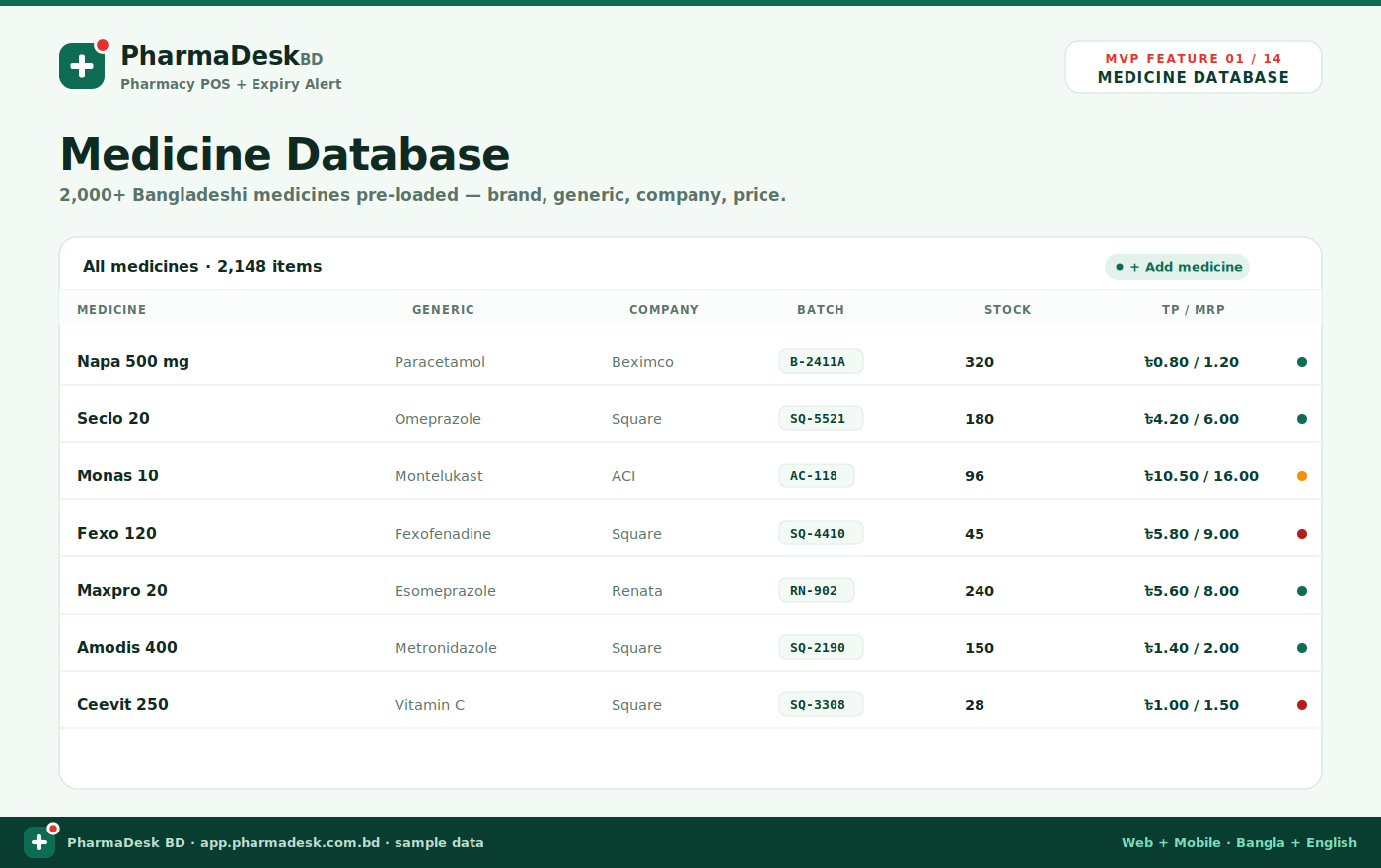
Task: Click generic name Vitamin C
Action: pyautogui.click(x=429, y=705)
